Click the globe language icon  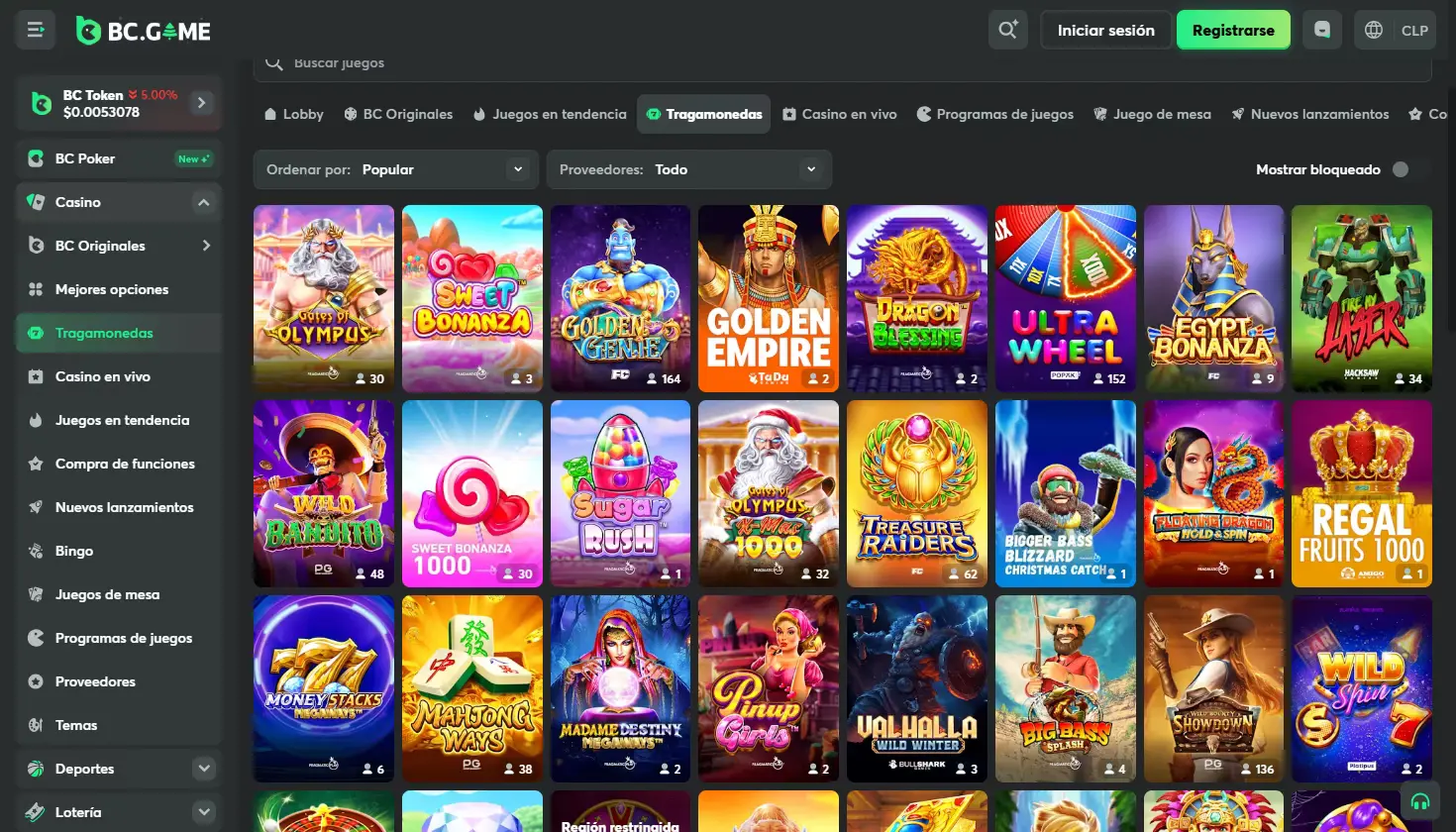tap(1374, 31)
